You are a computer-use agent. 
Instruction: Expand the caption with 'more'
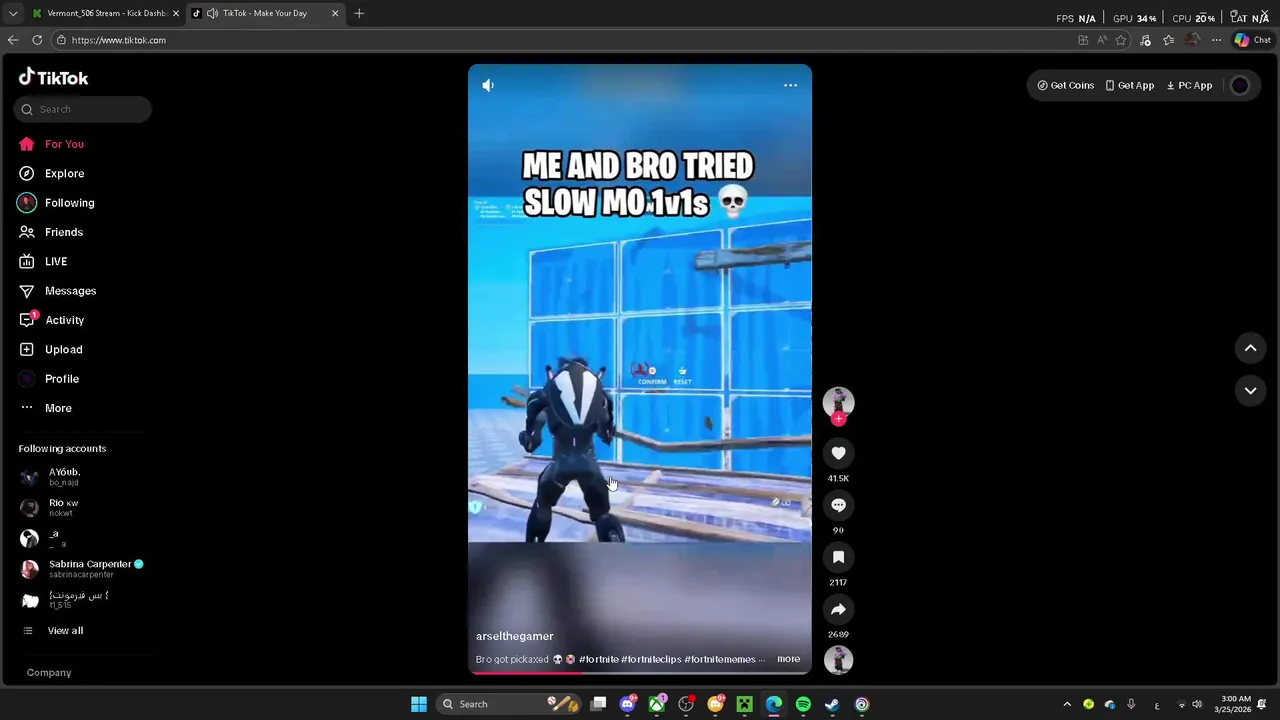pyautogui.click(x=788, y=659)
